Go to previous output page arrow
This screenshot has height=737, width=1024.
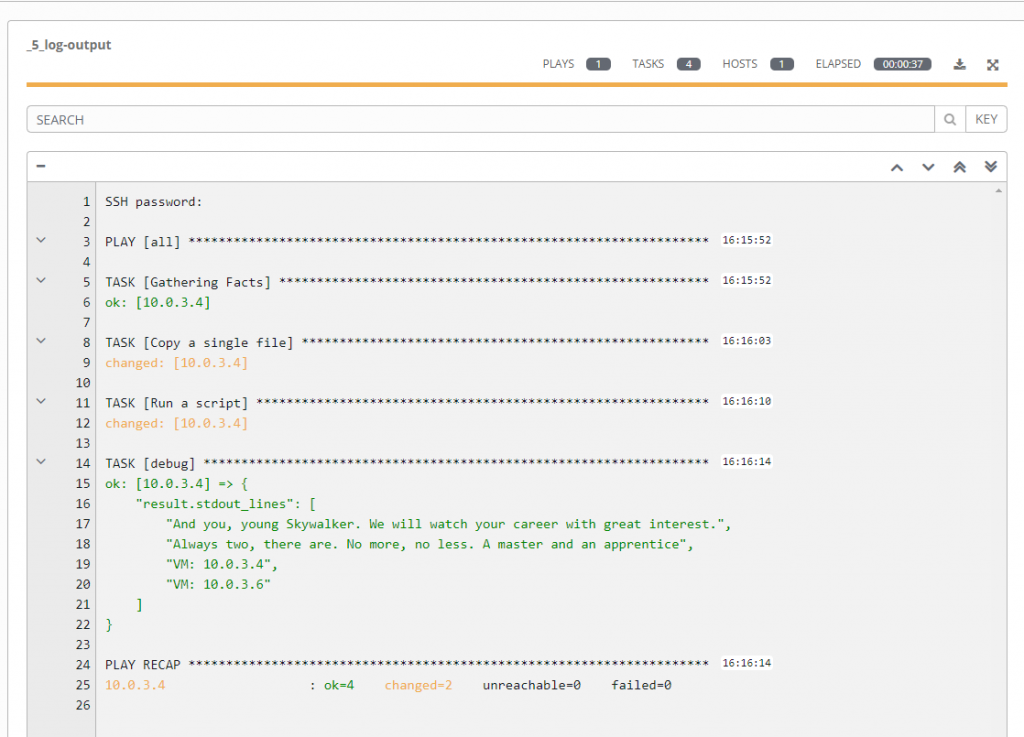coord(897,167)
